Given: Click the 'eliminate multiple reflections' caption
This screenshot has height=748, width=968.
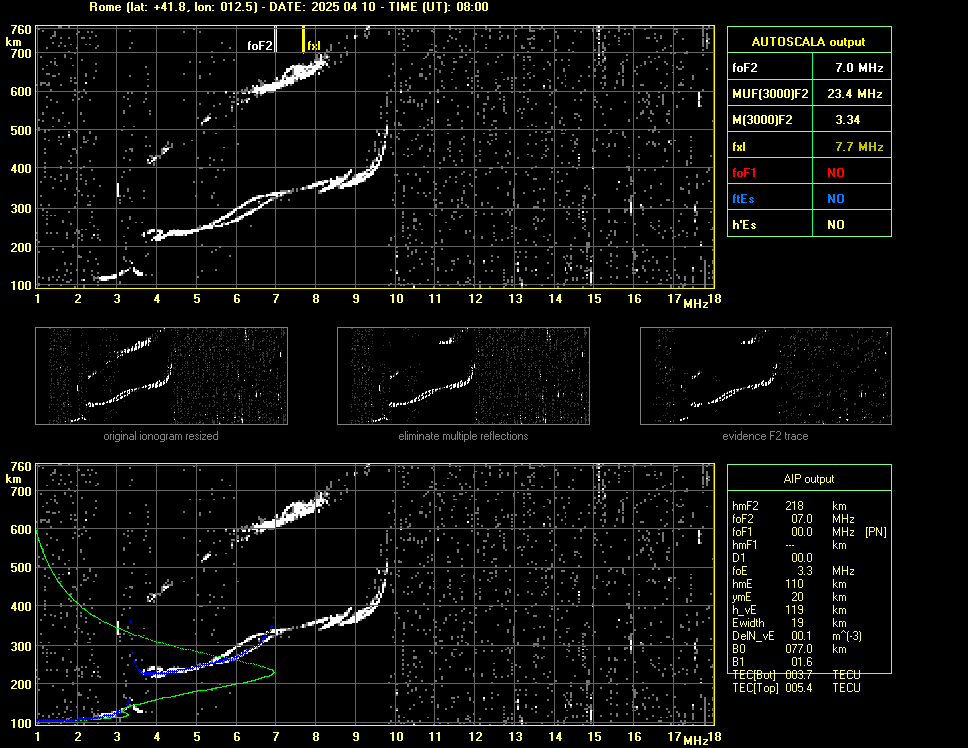Looking at the screenshot, I should tap(463, 436).
